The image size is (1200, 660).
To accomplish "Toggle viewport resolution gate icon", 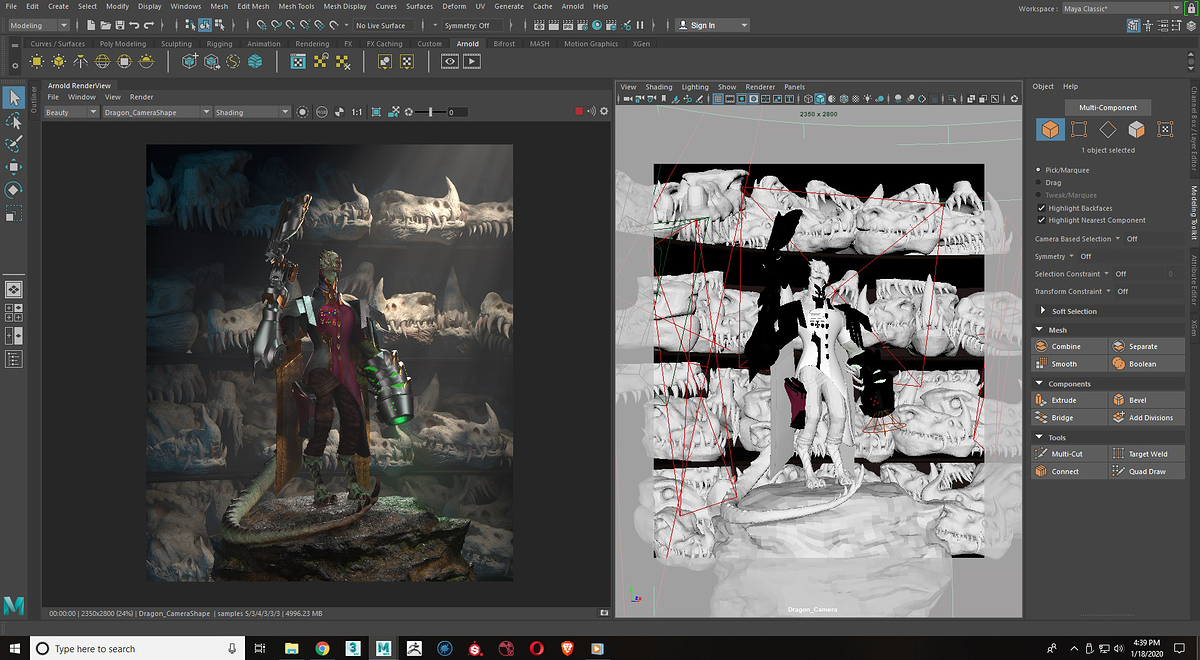I will click(741, 99).
